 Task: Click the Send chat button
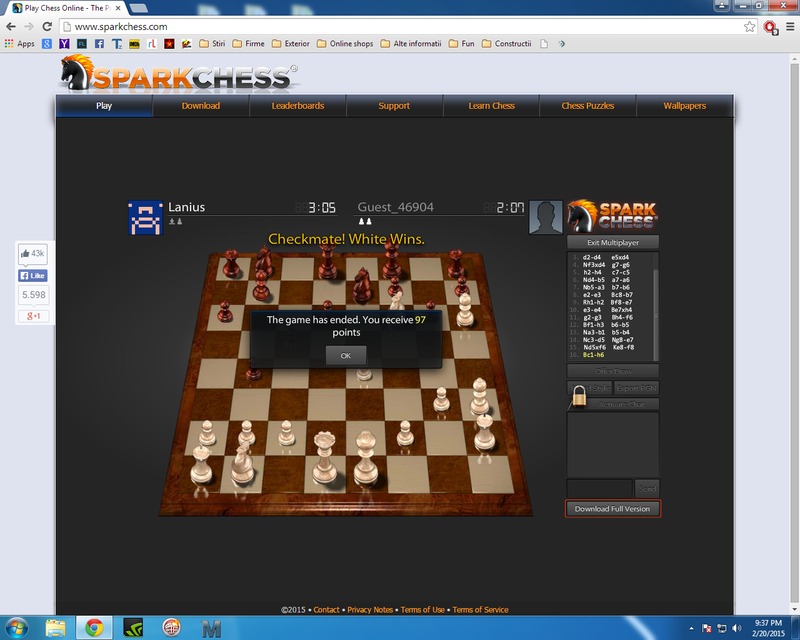[x=647, y=488]
